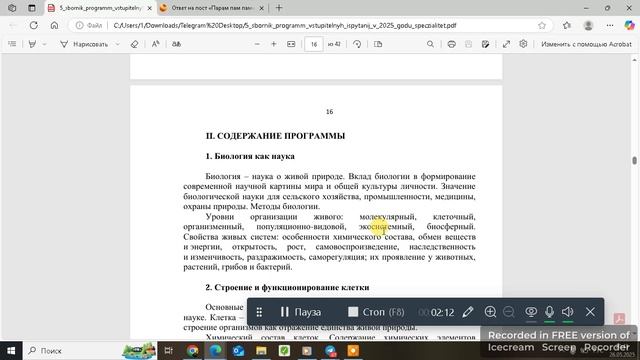Open Windows Task View
640x360 pixels.
(x=168, y=351)
